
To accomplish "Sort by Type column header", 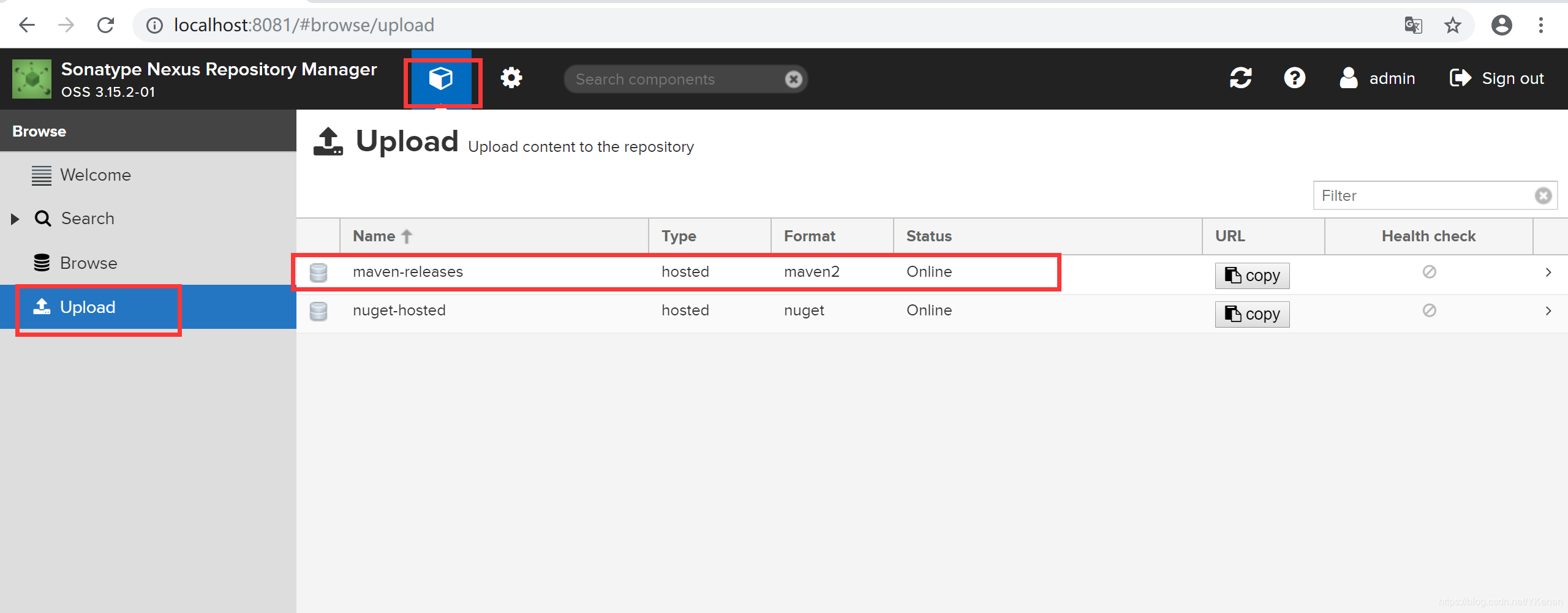I will 710,236.
